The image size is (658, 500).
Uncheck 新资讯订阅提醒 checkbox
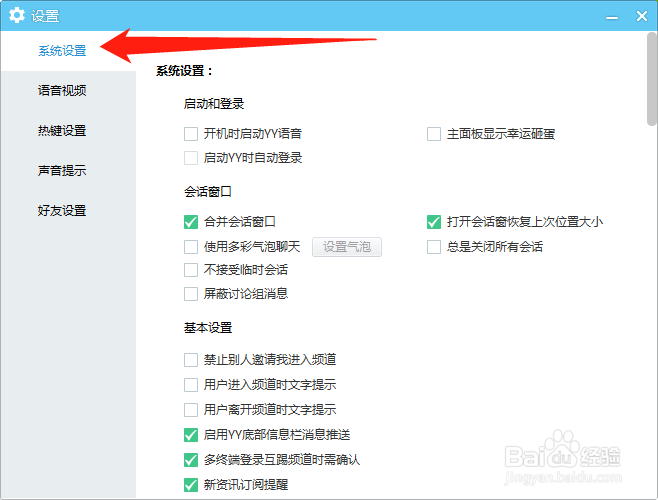[x=191, y=485]
